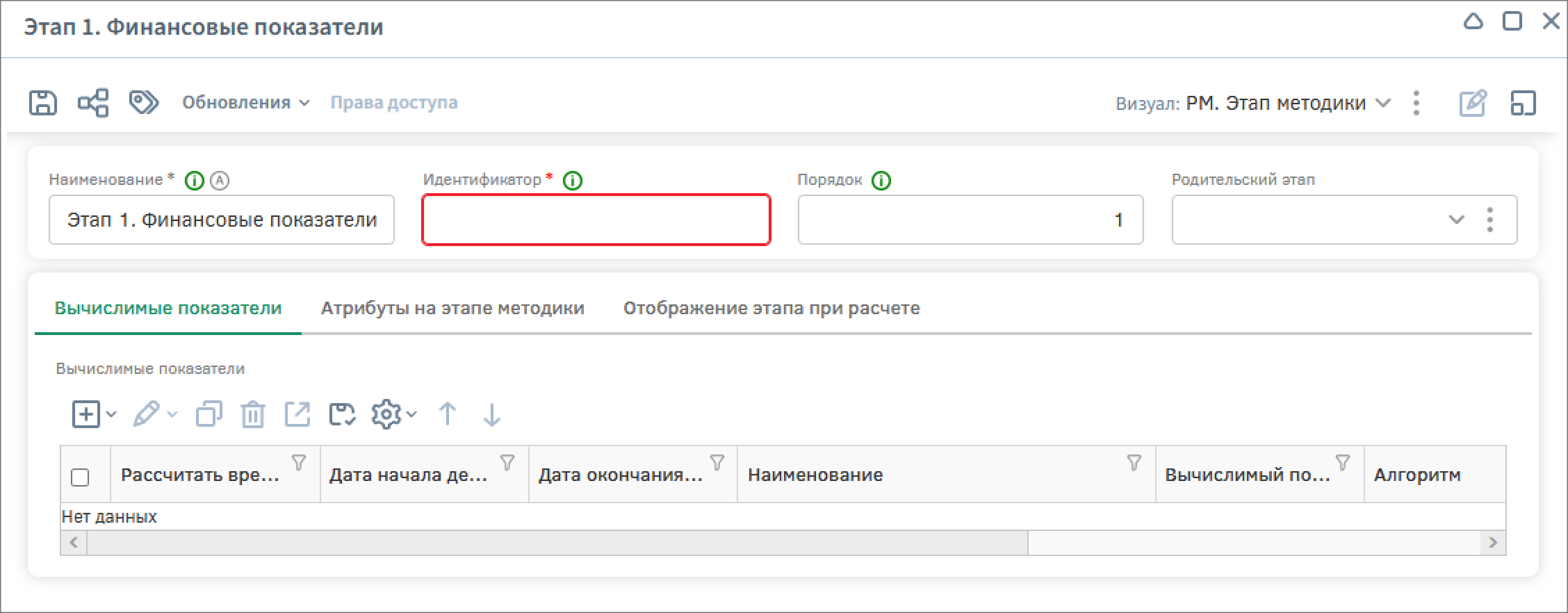Click into the empty Идентификатор field
The image size is (1568, 613).
click(x=596, y=220)
